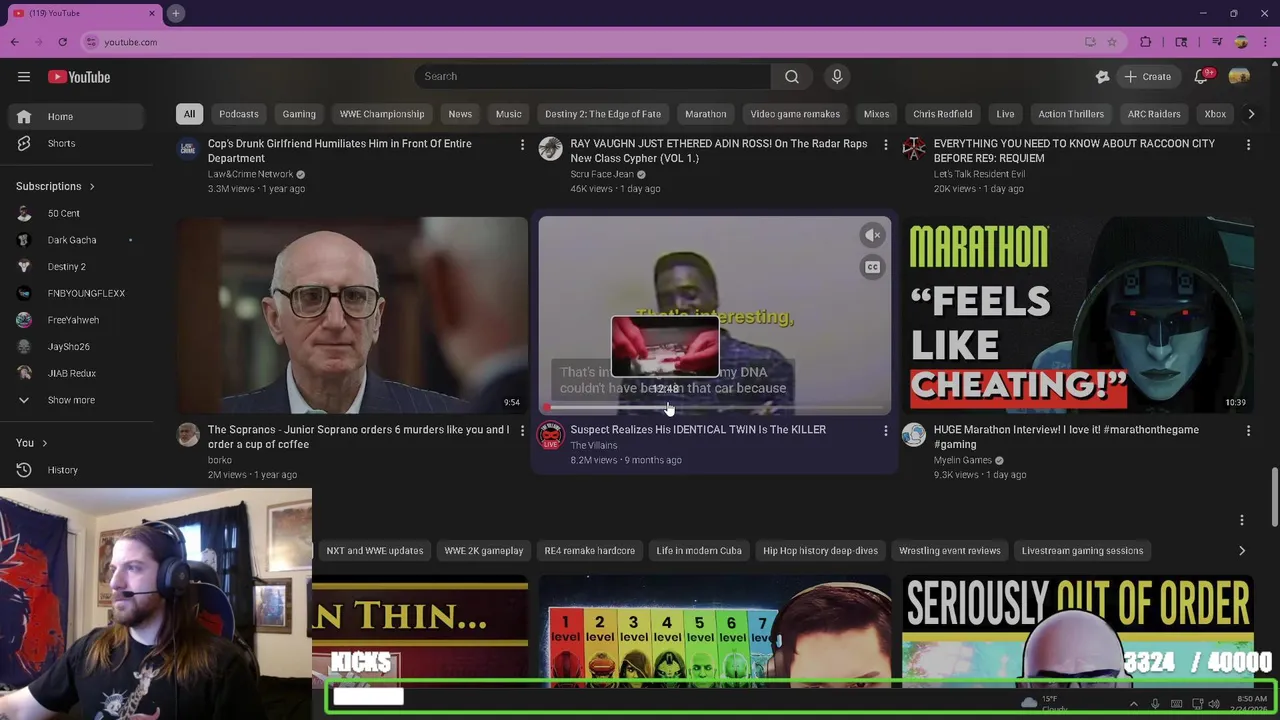Viewport: 1280px width, 720px height.
Task: Open options for HUGE Marathon Interview video
Action: 1248,431
